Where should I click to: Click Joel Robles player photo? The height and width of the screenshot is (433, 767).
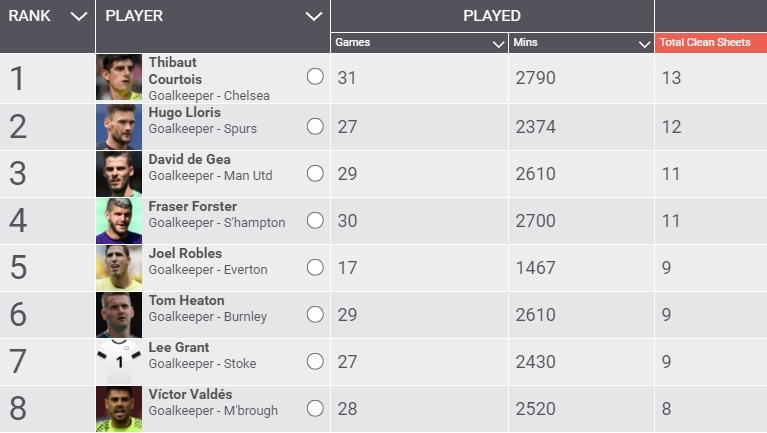119,268
